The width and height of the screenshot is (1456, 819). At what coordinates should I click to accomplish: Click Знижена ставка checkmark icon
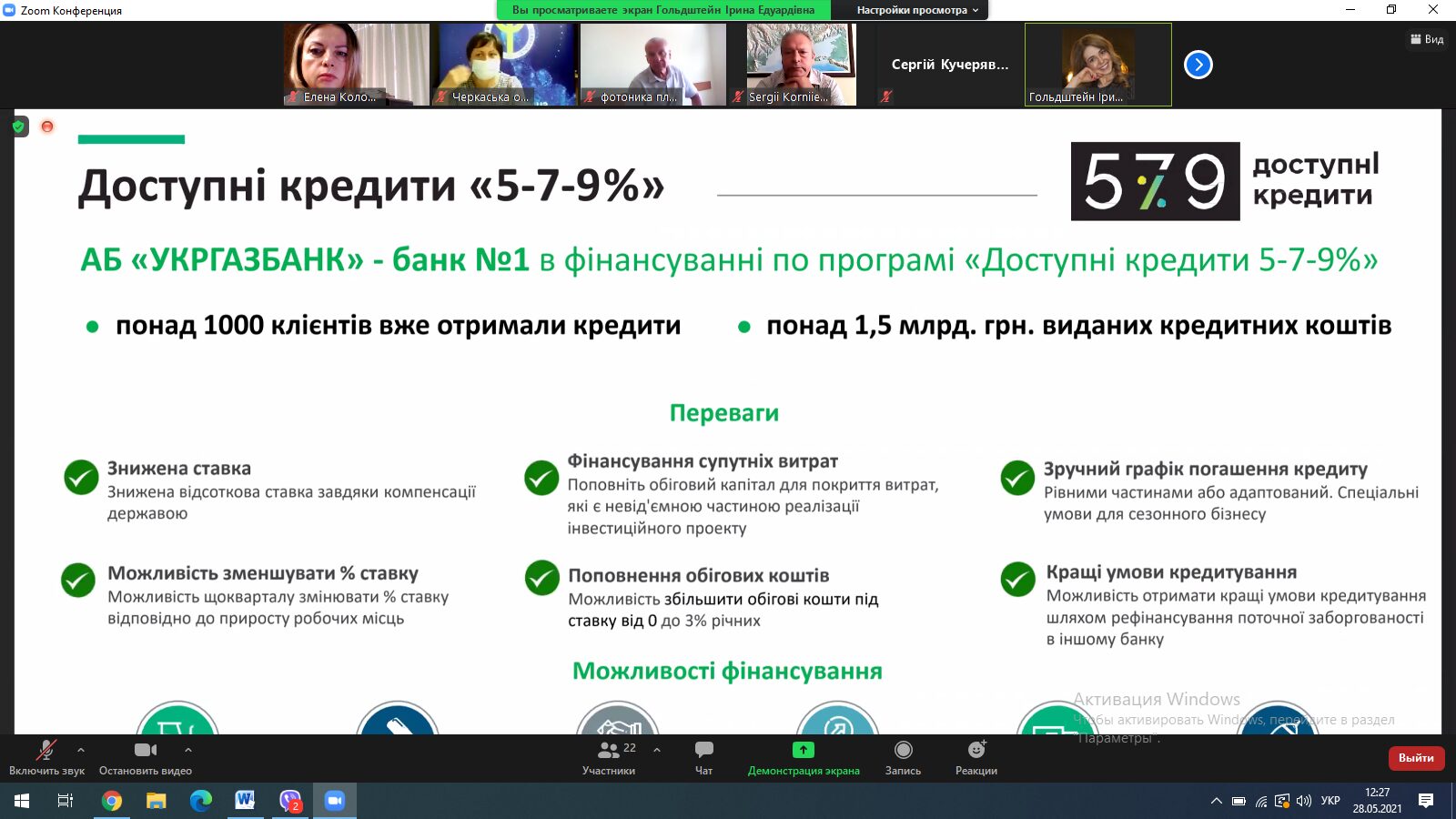[81, 477]
